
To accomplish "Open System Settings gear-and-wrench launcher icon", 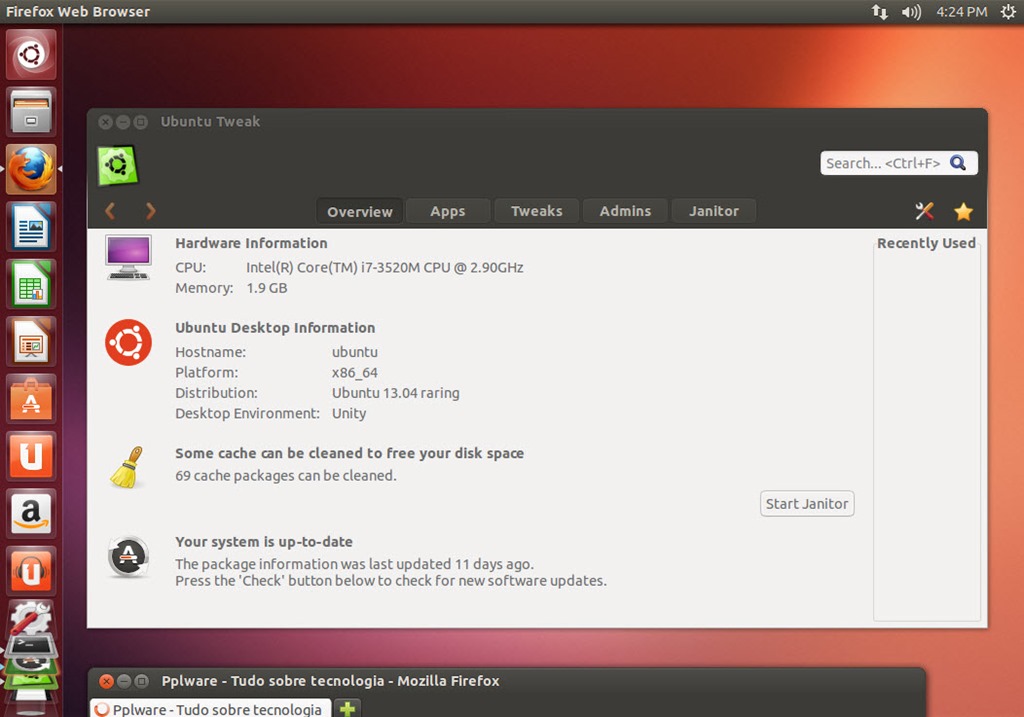I will (31, 618).
